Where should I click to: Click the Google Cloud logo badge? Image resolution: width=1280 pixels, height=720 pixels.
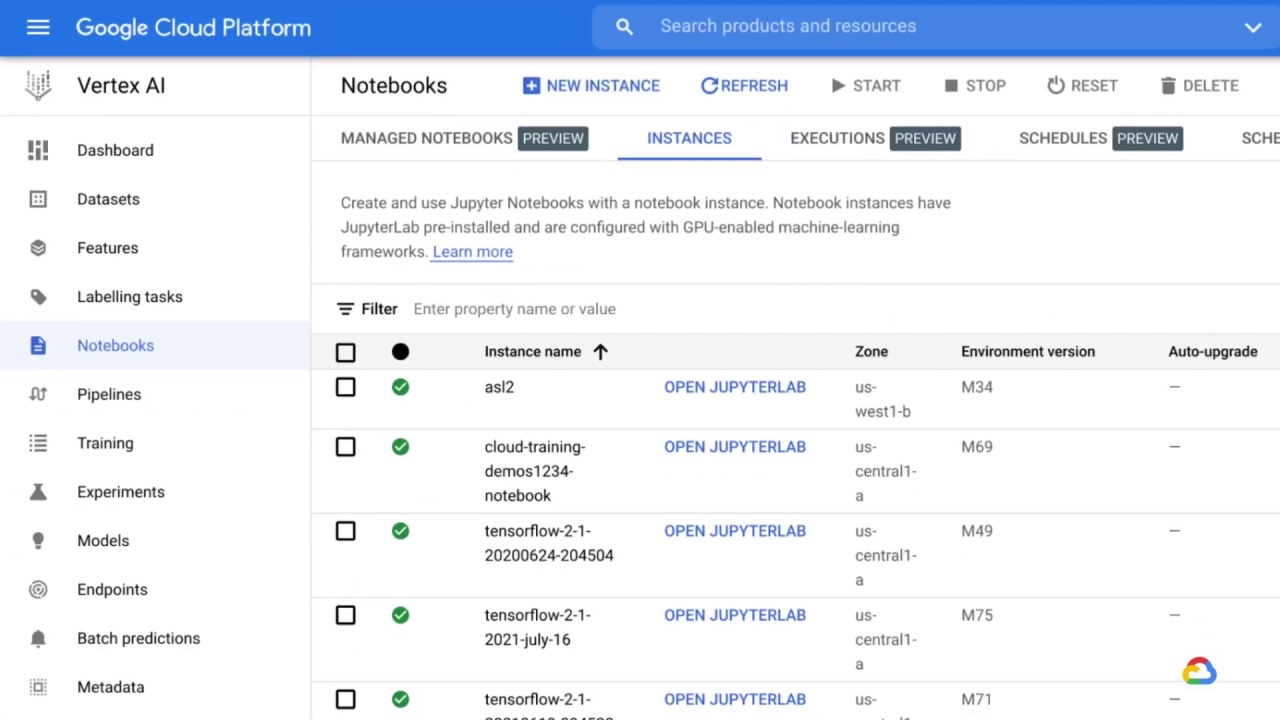pos(1199,671)
